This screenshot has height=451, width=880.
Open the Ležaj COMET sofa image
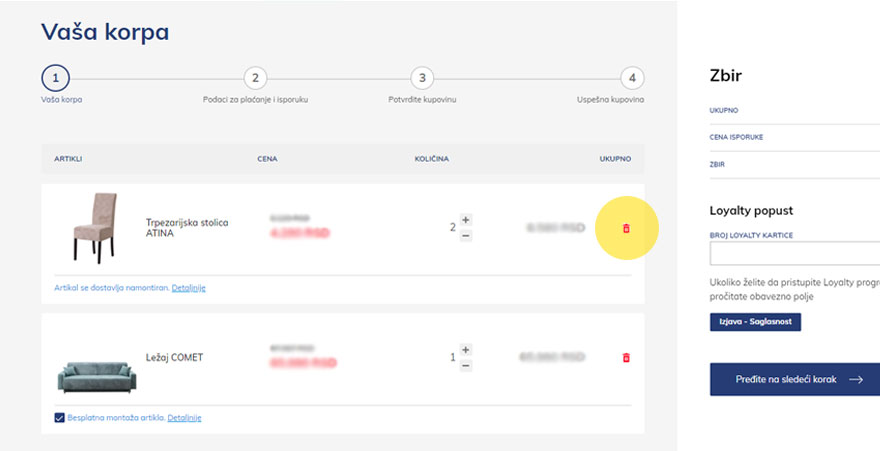click(97, 376)
